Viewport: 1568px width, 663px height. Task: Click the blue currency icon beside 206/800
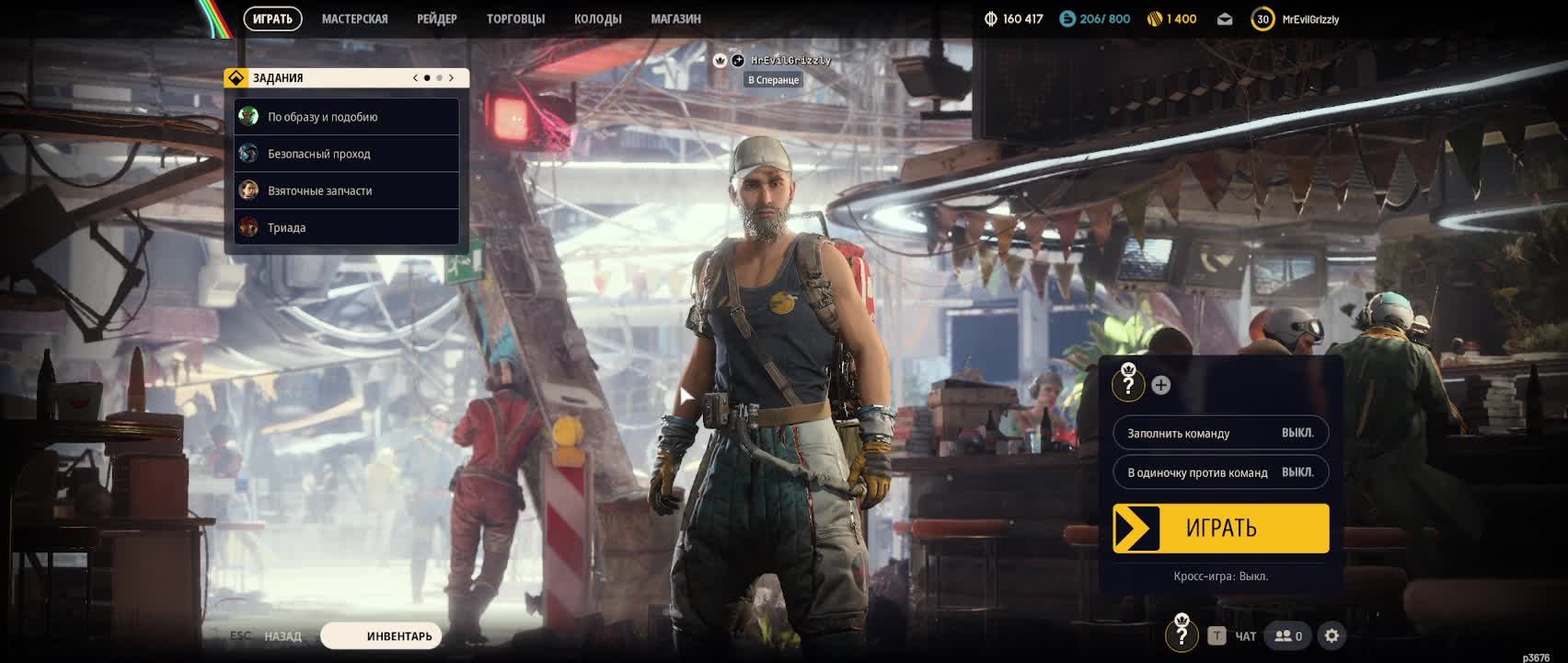(x=1066, y=18)
